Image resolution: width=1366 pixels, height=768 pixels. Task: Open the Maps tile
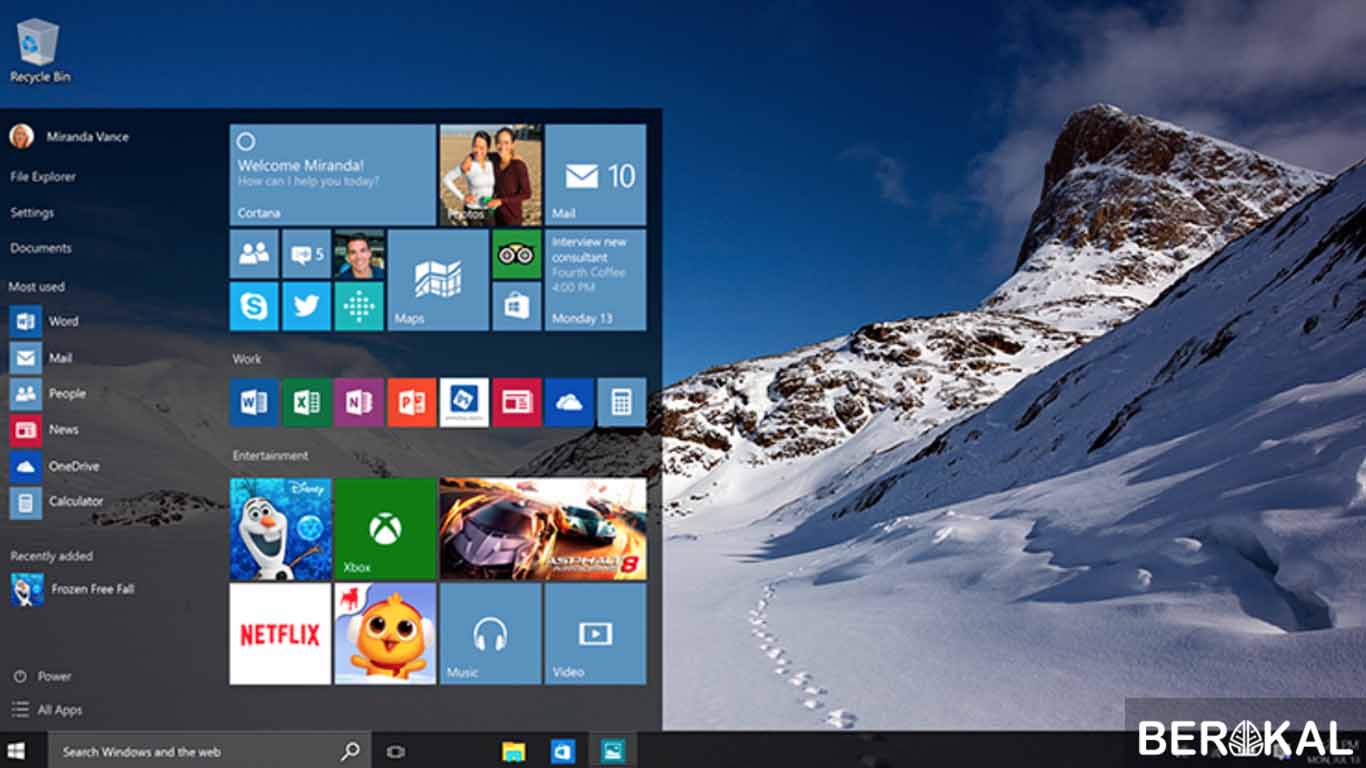pyautogui.click(x=438, y=280)
